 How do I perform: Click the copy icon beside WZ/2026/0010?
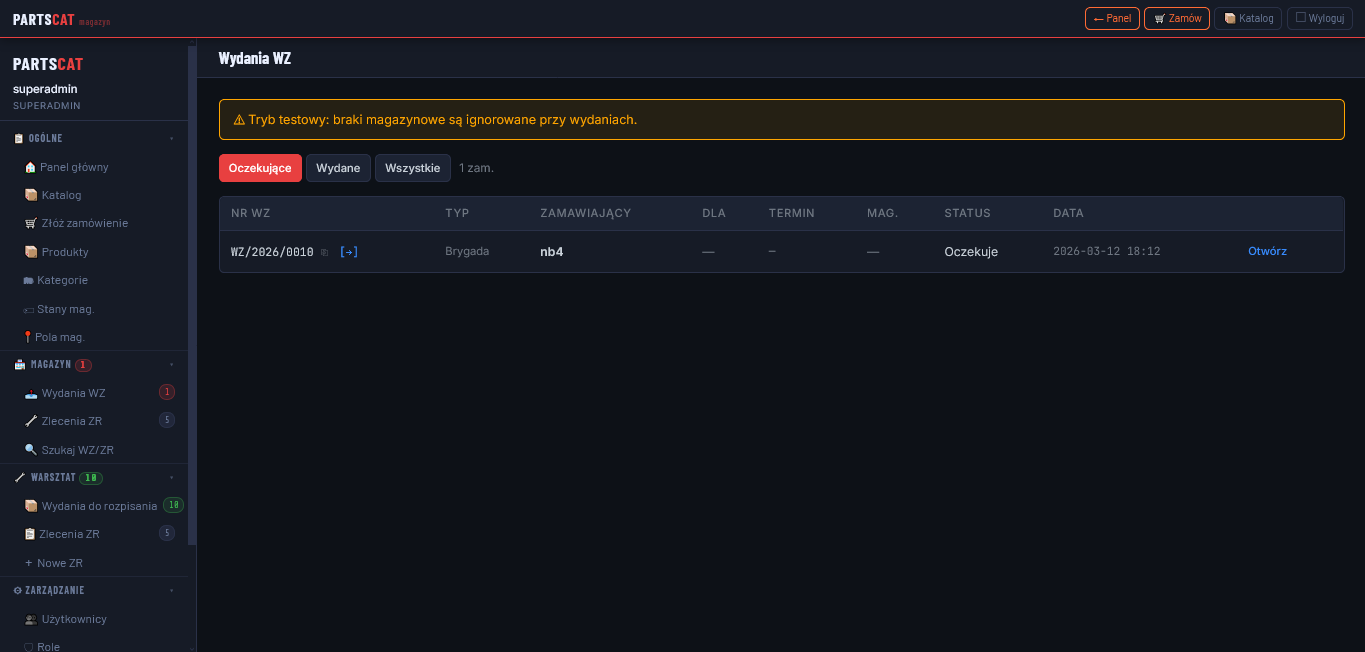[x=324, y=252]
